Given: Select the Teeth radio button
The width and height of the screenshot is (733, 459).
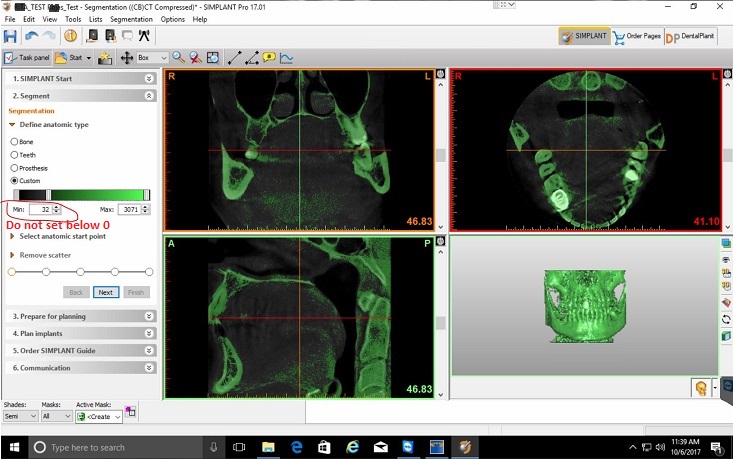Looking at the screenshot, I should (14, 155).
